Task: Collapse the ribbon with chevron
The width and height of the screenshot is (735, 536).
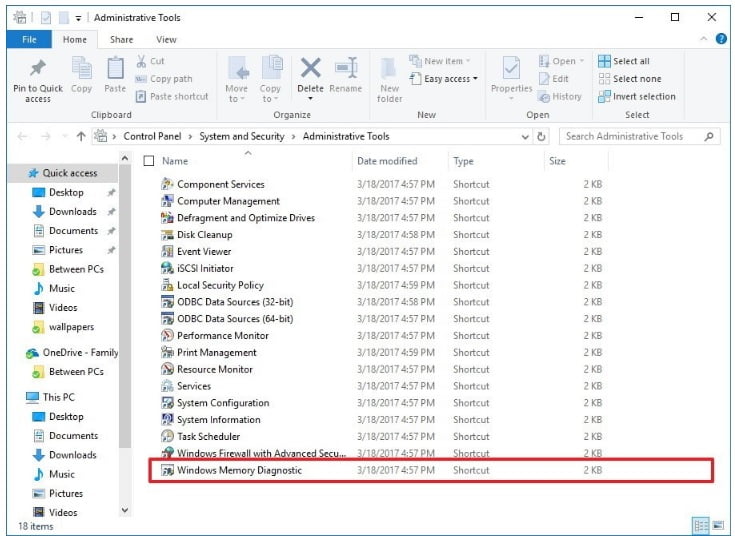Action: click(704, 39)
